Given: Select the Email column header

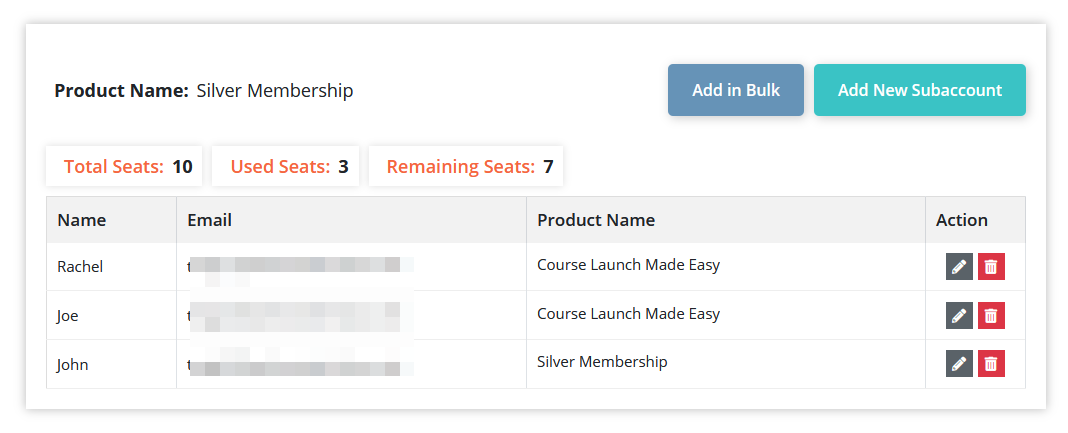Looking at the screenshot, I should pyautogui.click(x=210, y=220).
